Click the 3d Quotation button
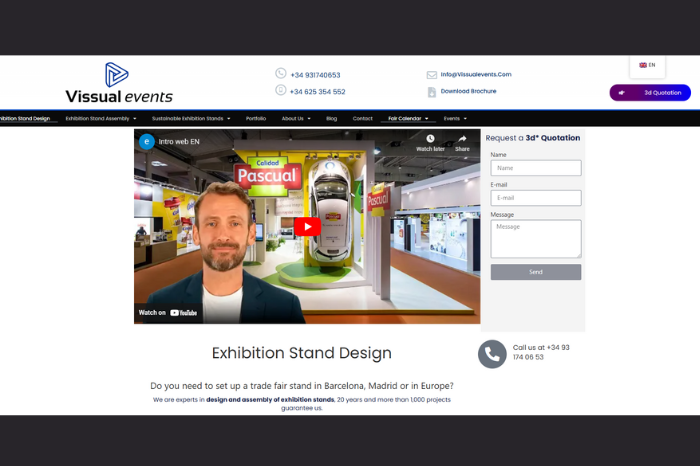This screenshot has width=700, height=466. pos(650,93)
